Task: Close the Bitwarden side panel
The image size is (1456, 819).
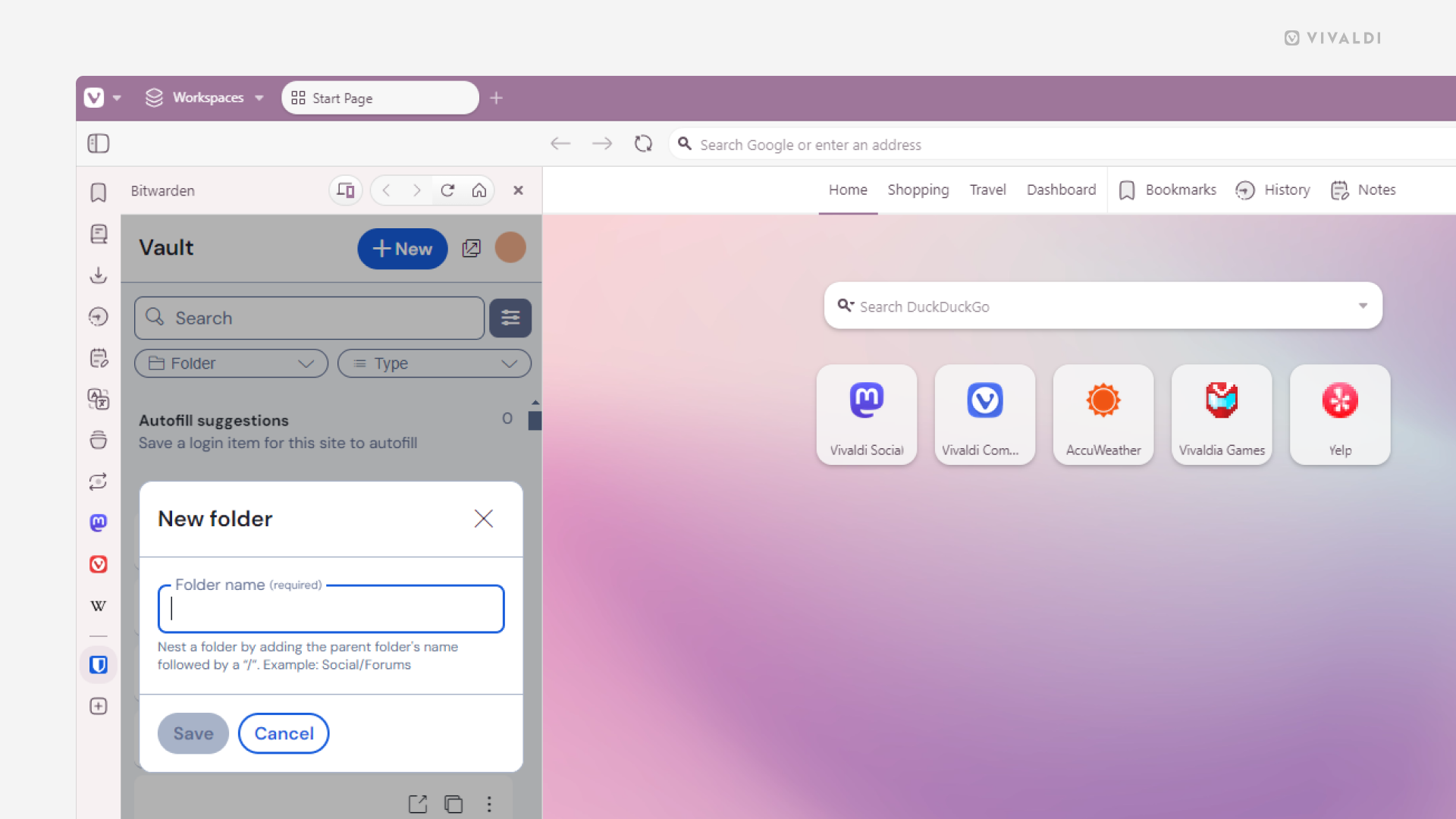Action: tap(518, 190)
